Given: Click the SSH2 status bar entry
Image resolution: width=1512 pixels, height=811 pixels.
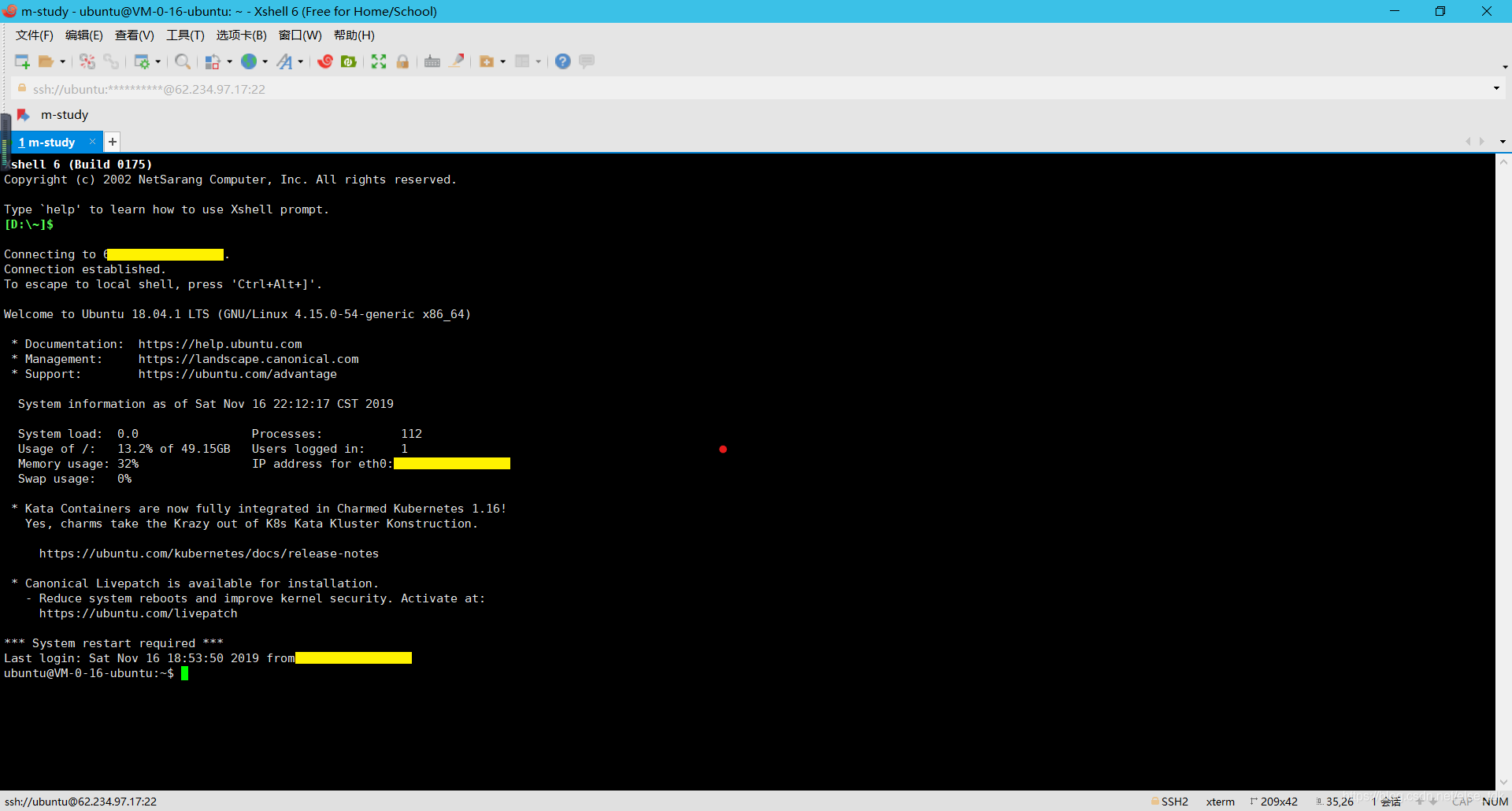Looking at the screenshot, I should pos(1170,802).
